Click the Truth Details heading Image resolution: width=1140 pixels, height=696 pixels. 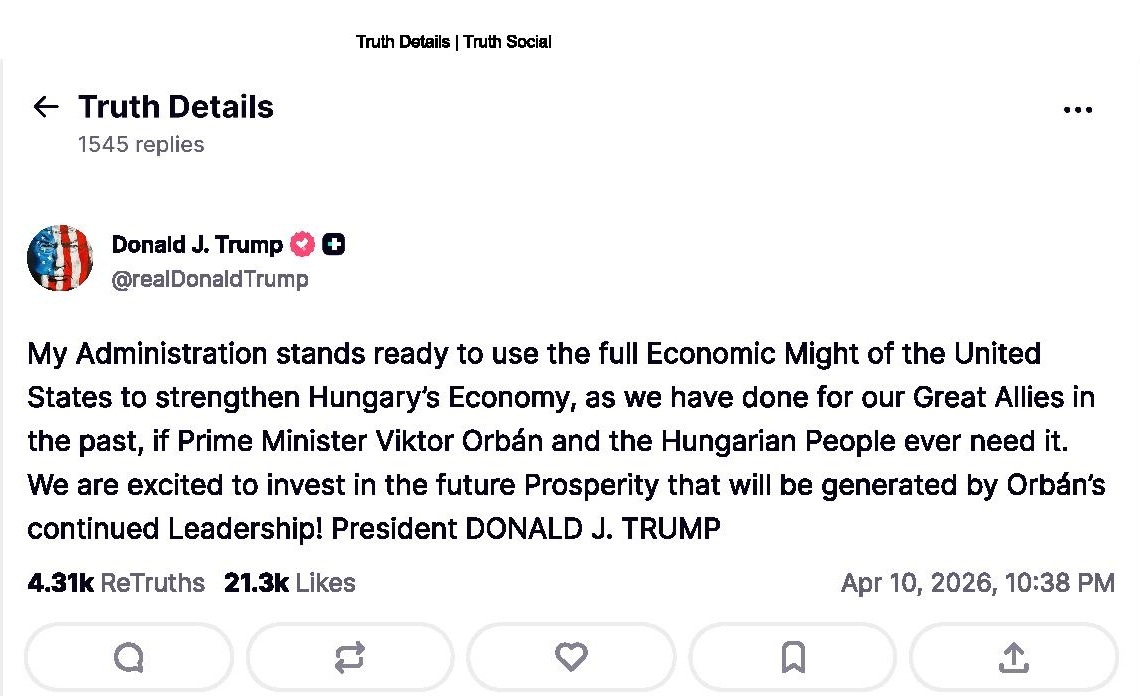click(x=176, y=107)
